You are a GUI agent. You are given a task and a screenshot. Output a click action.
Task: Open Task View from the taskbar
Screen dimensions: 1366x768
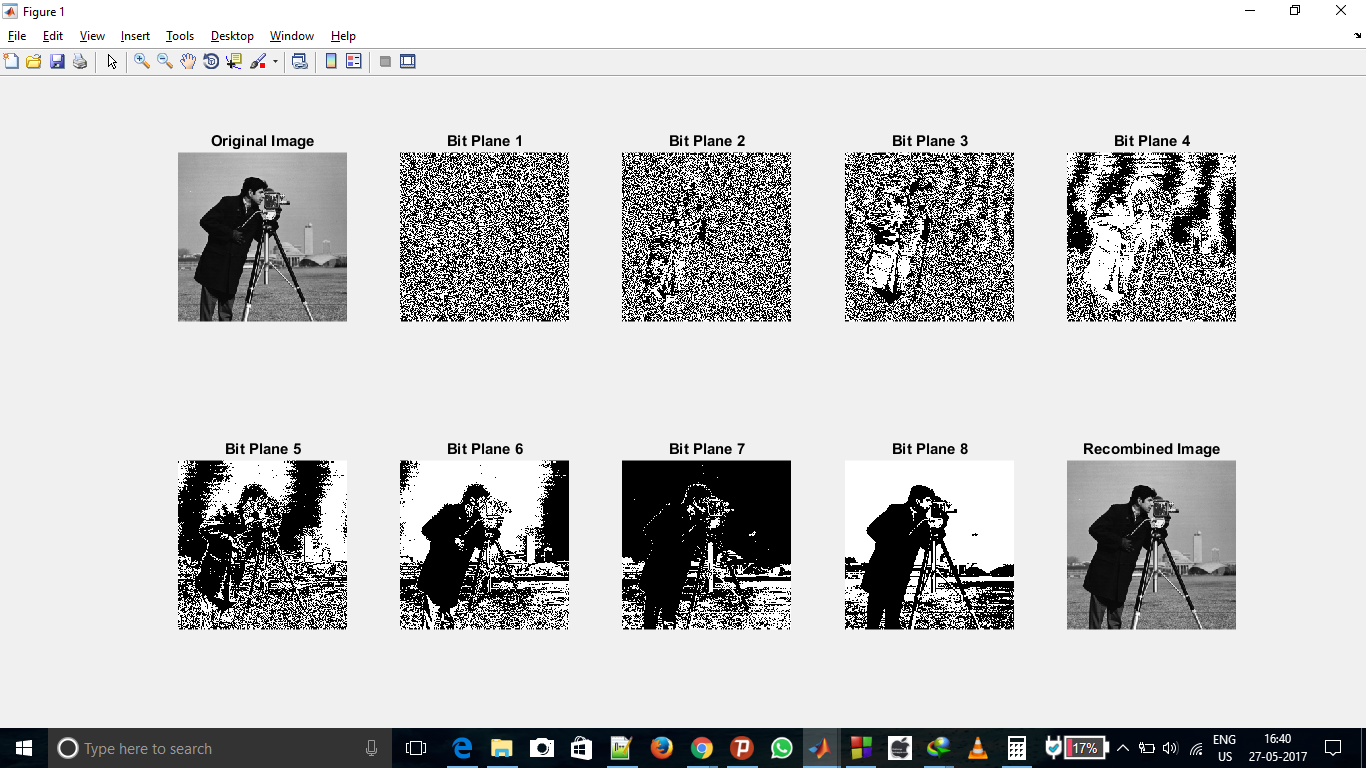tap(416, 748)
